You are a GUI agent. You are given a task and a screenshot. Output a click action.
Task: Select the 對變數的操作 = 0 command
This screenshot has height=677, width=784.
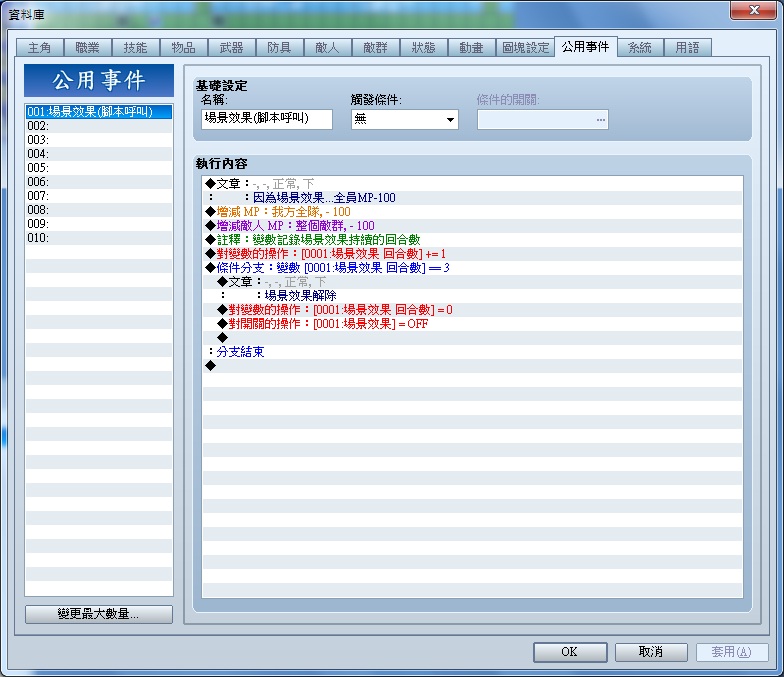coord(472,310)
